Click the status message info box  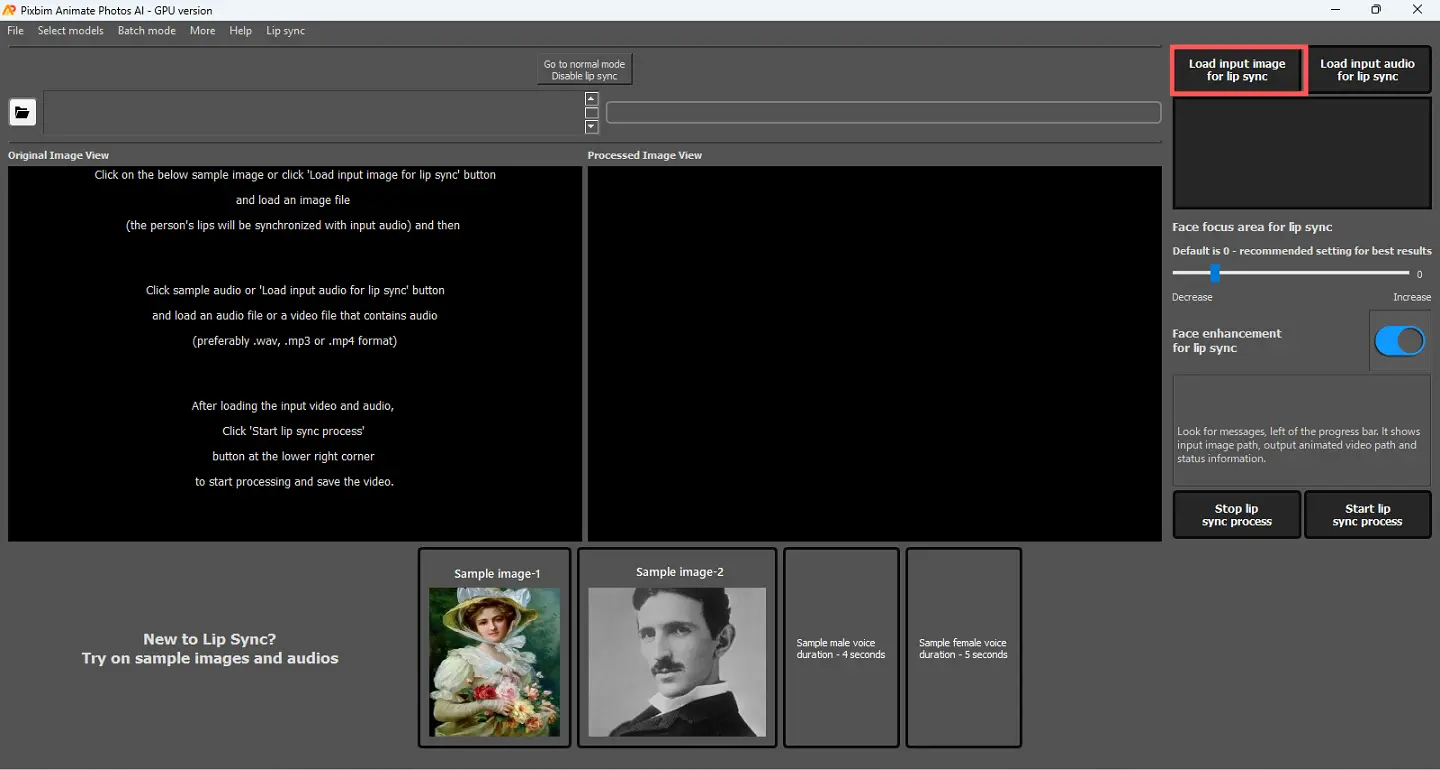coord(1302,431)
